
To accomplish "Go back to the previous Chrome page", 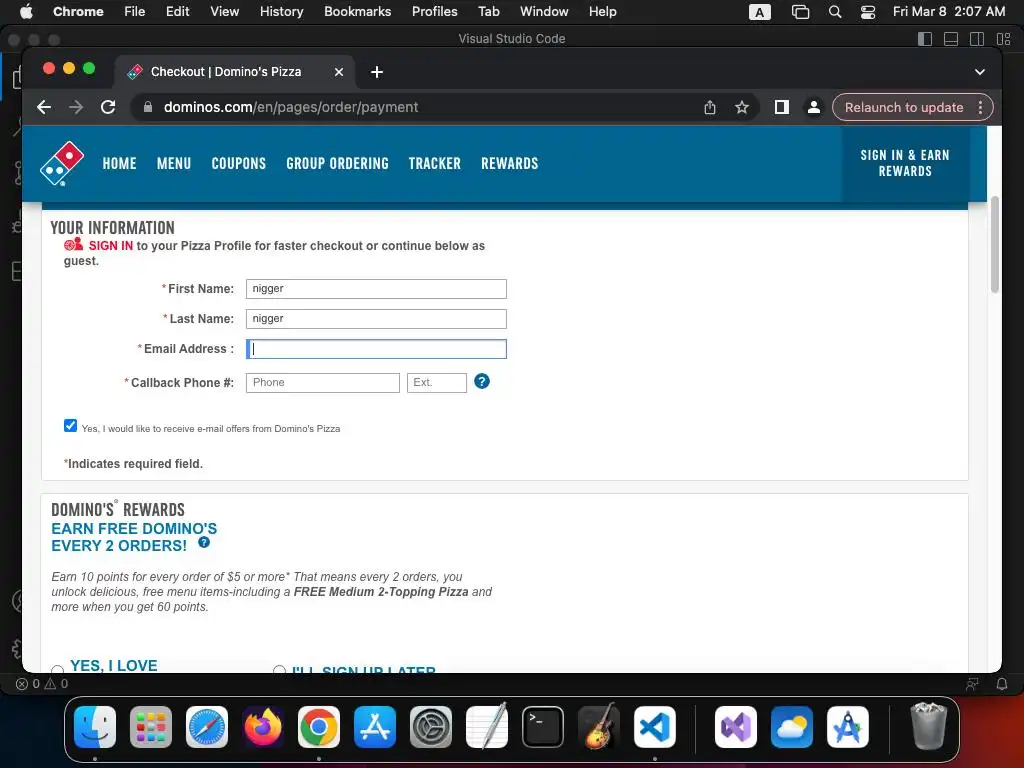I will [44, 107].
